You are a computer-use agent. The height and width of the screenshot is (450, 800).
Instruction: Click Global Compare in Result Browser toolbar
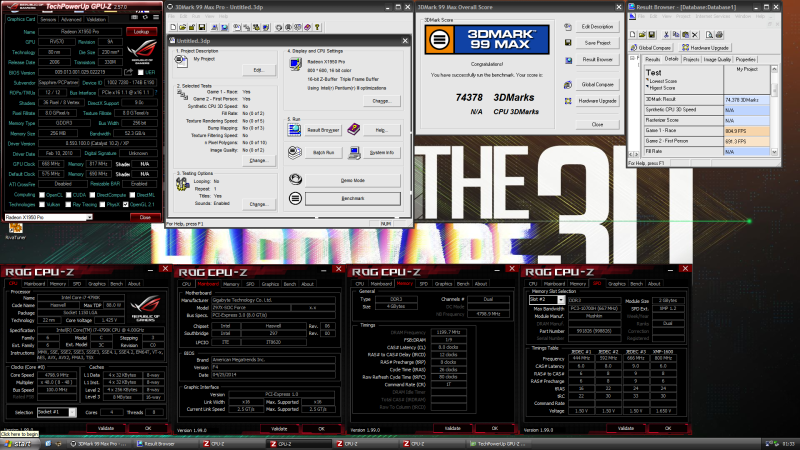(651, 47)
